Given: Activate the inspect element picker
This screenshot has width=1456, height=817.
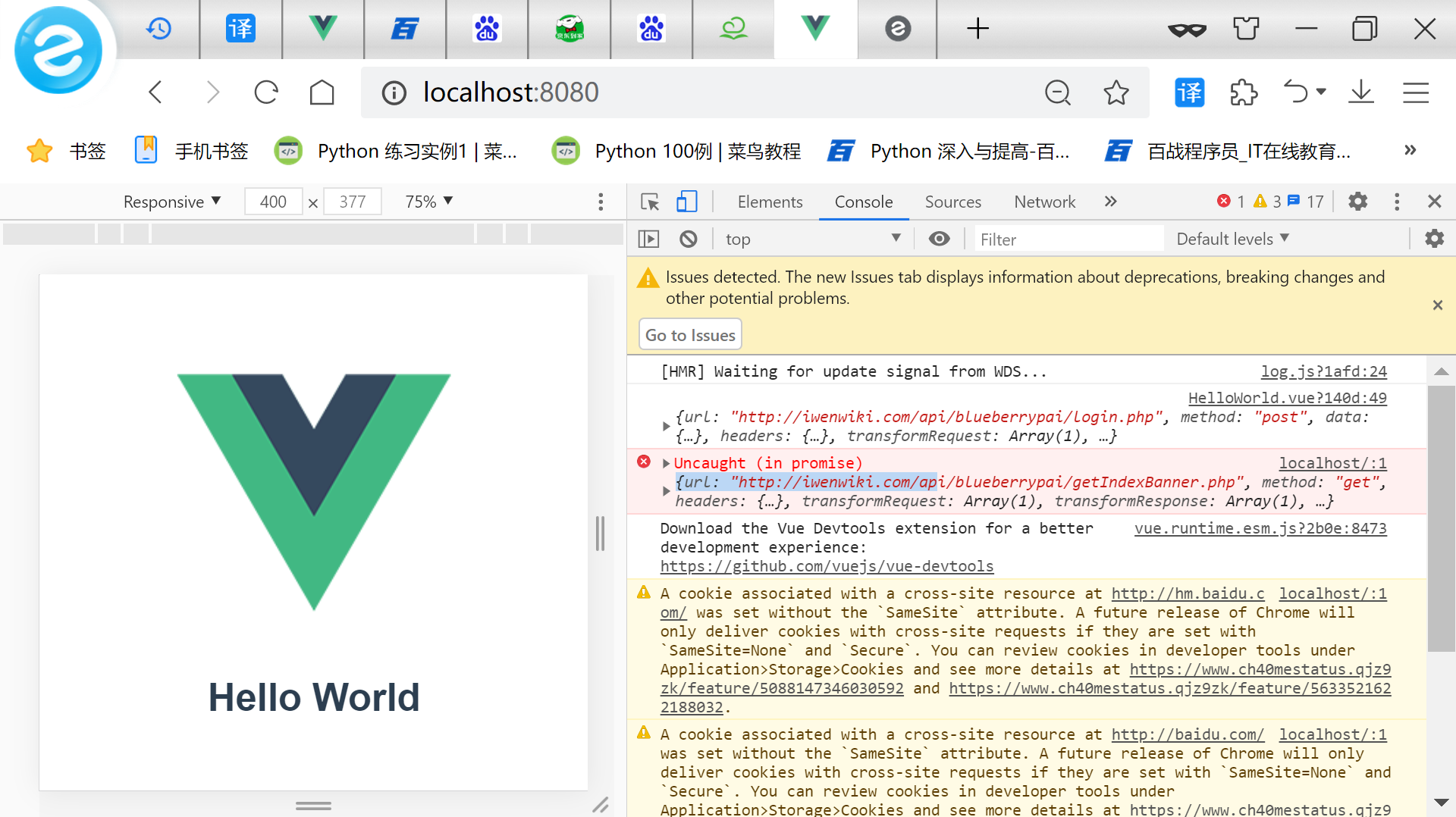Looking at the screenshot, I should [x=650, y=202].
